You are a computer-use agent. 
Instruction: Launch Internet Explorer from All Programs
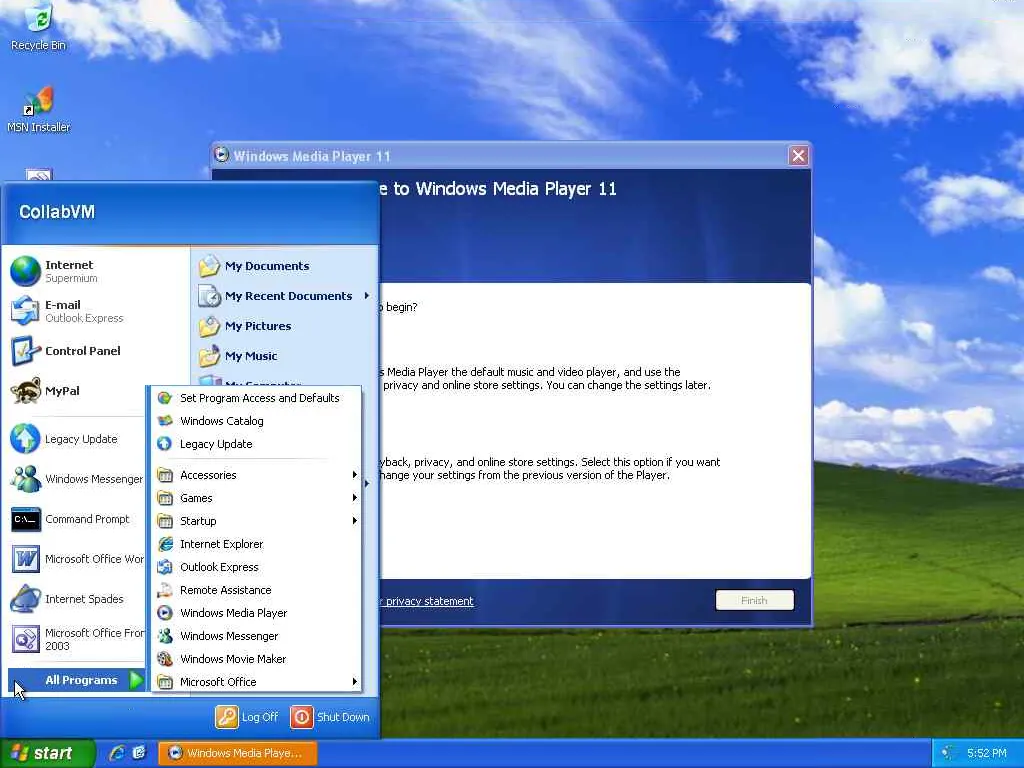[256, 544]
